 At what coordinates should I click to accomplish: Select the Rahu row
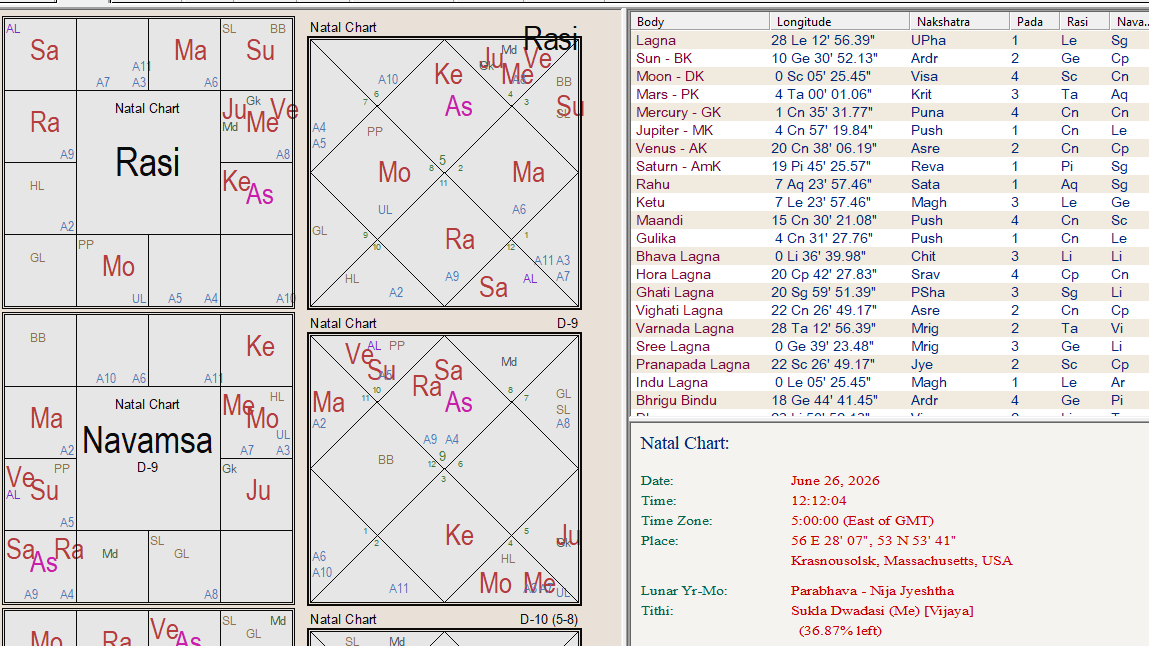(890, 185)
